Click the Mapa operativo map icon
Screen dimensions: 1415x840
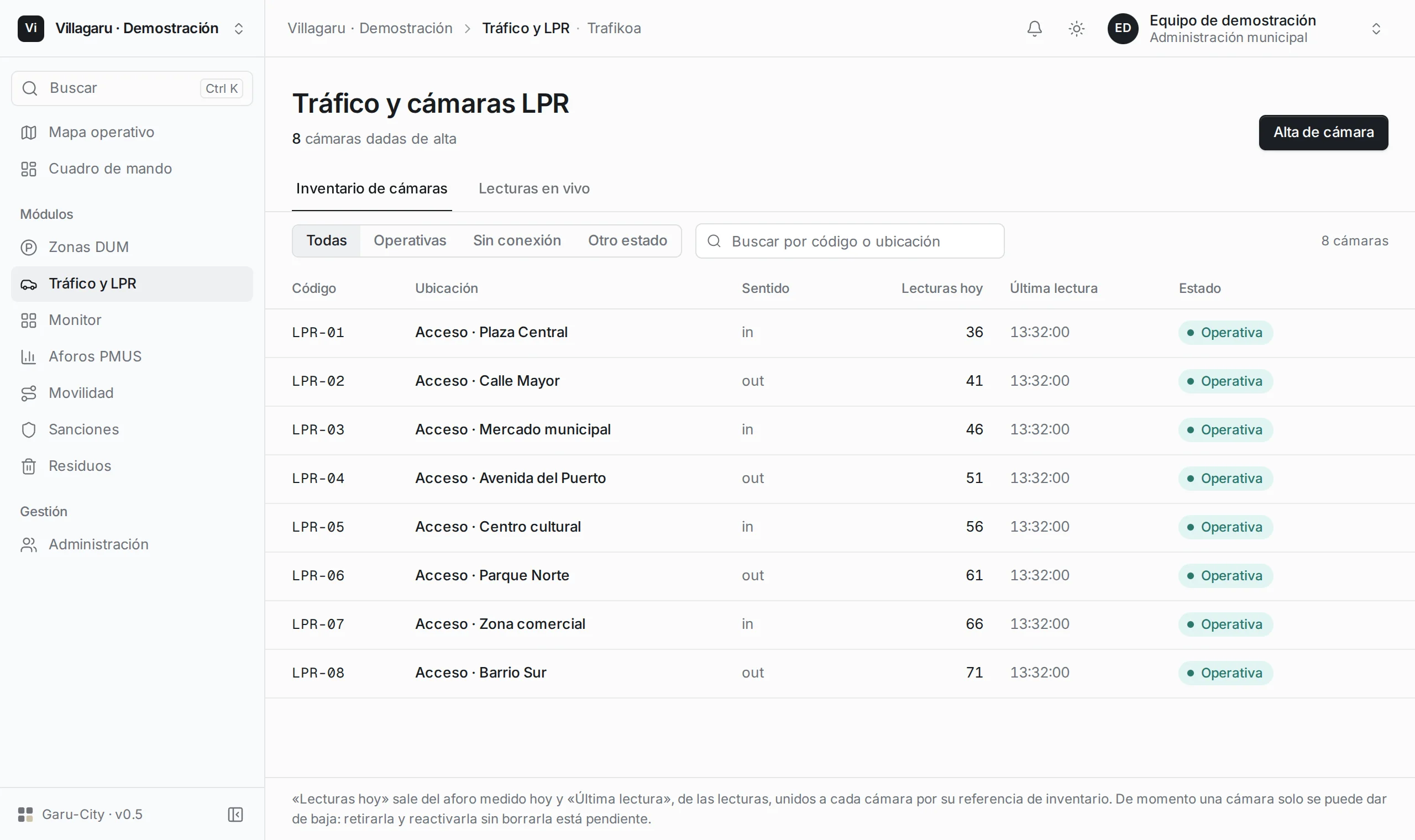(x=29, y=133)
